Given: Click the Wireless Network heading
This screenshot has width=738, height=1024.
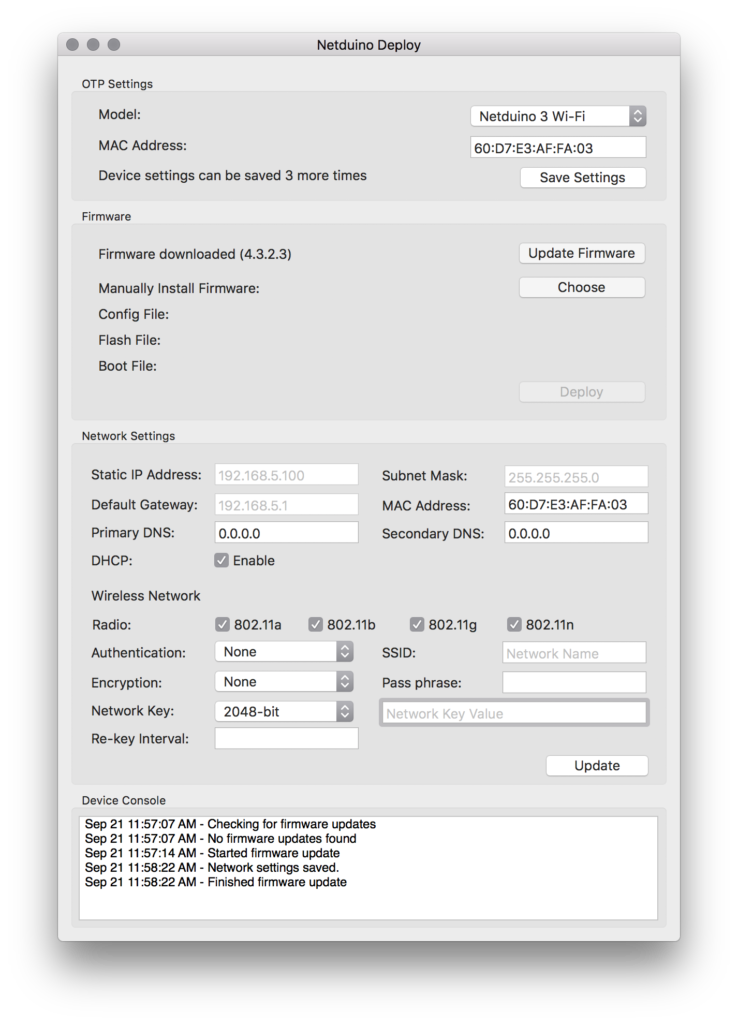Looking at the screenshot, I should (146, 596).
